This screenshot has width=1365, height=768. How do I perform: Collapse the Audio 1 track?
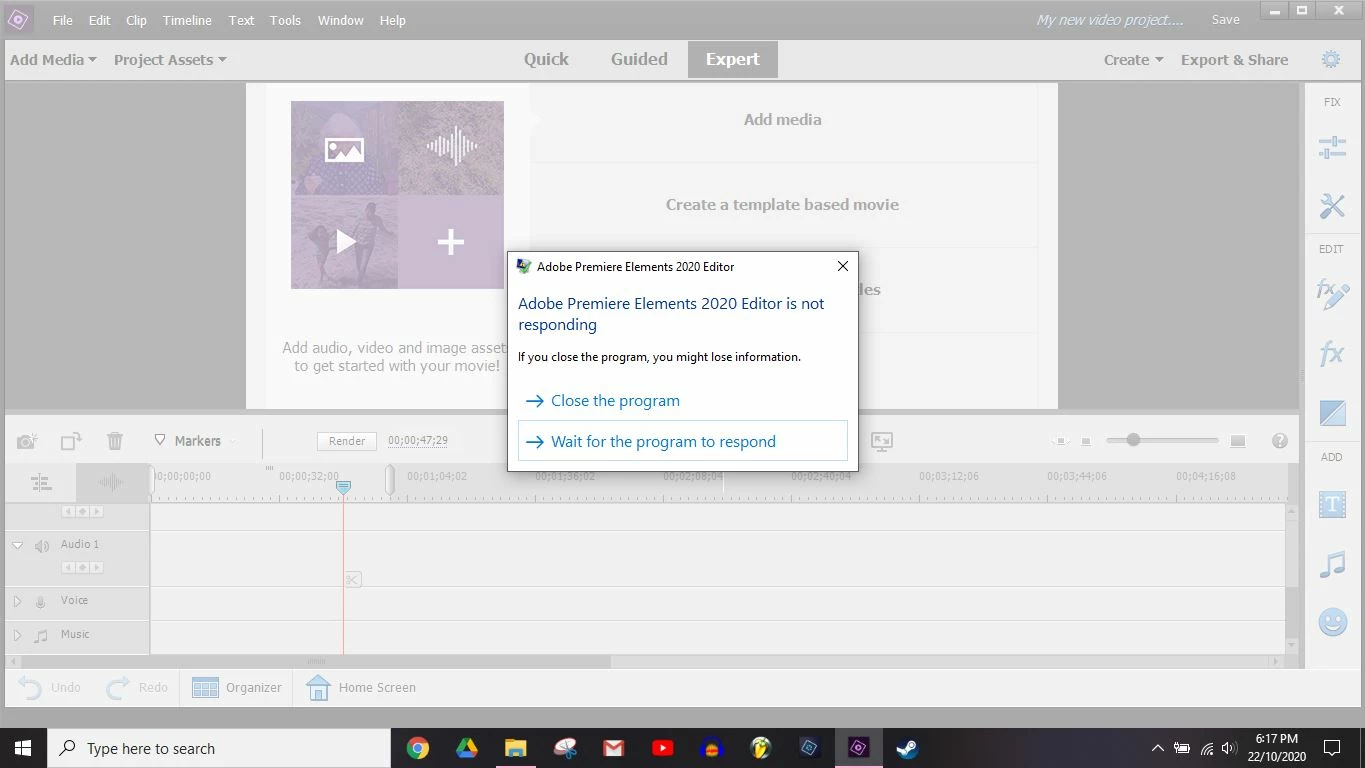[17, 545]
